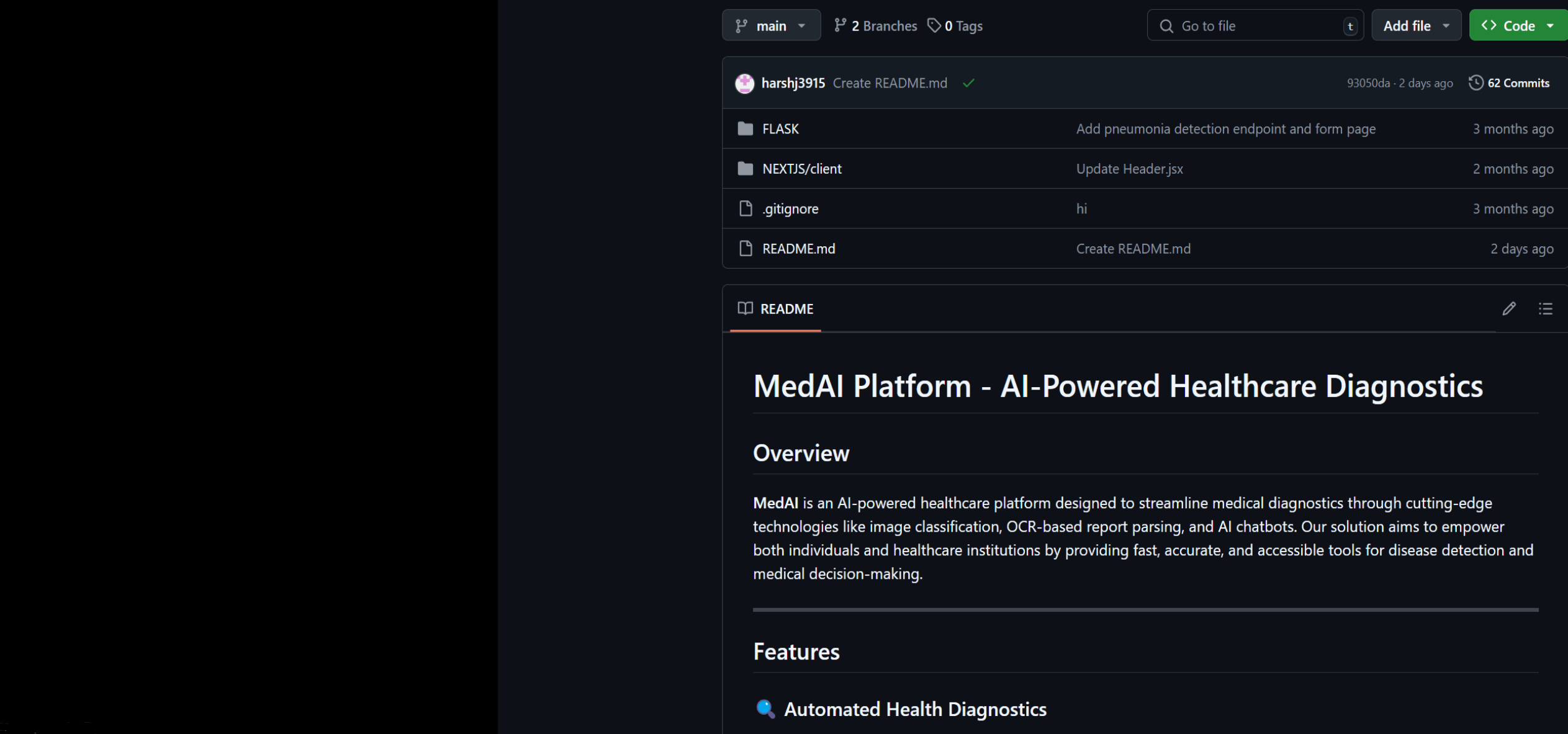Open commit hash 93050da
Image resolution: width=1568 pixels, height=734 pixels.
(x=1368, y=83)
